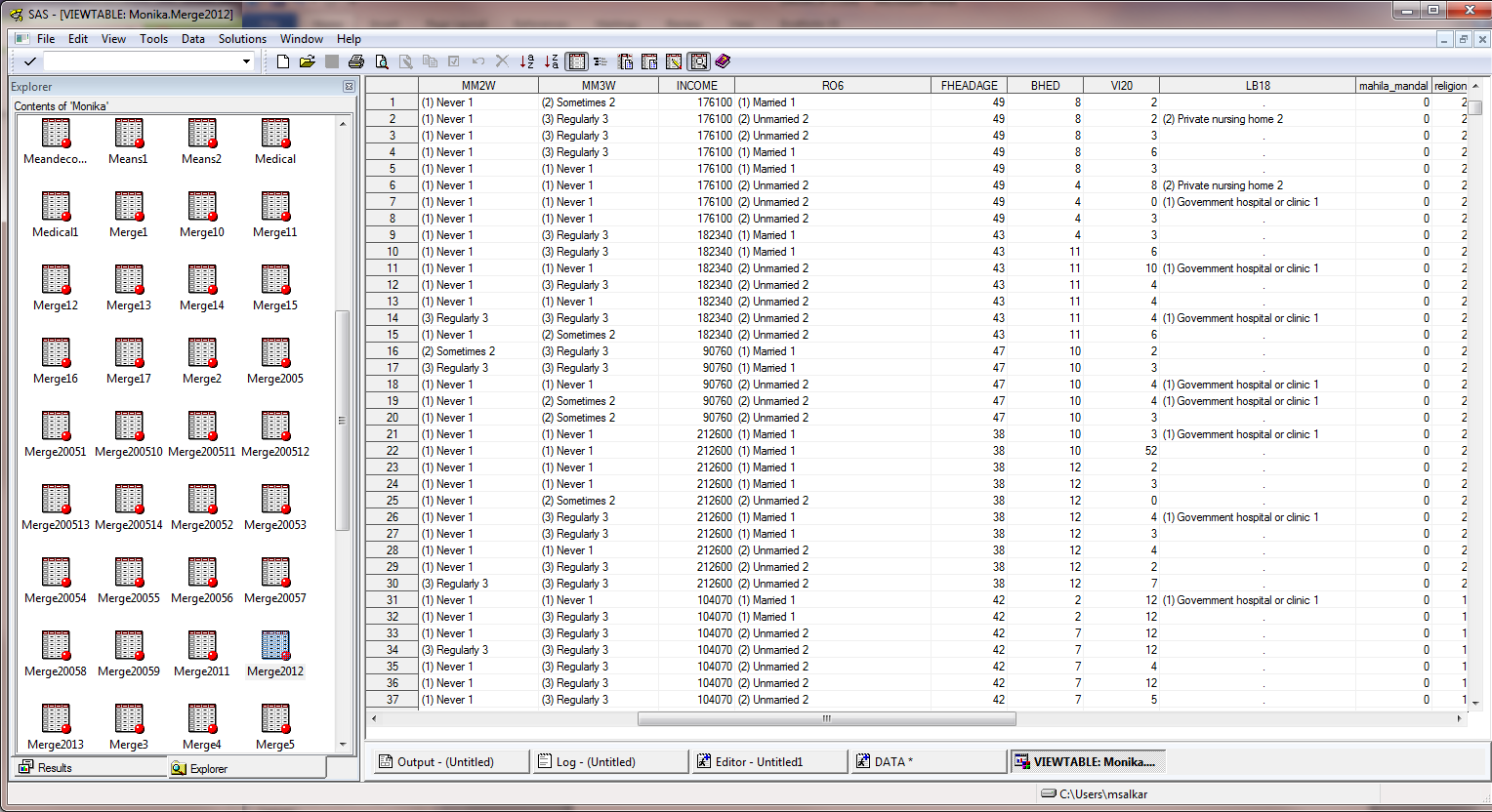Toggle Form View in the toolbar

click(601, 61)
